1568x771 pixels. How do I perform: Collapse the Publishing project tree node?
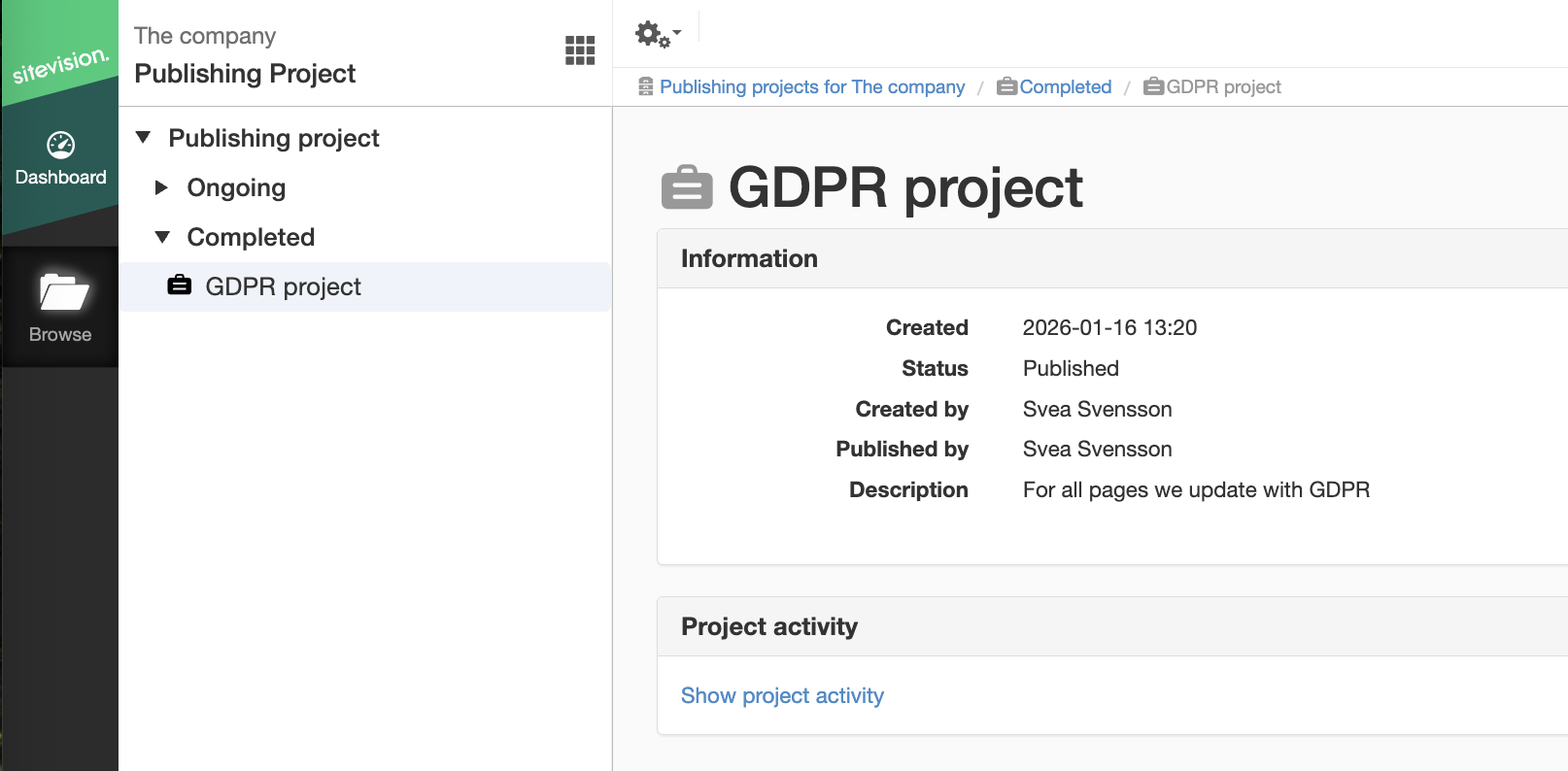[x=144, y=138]
